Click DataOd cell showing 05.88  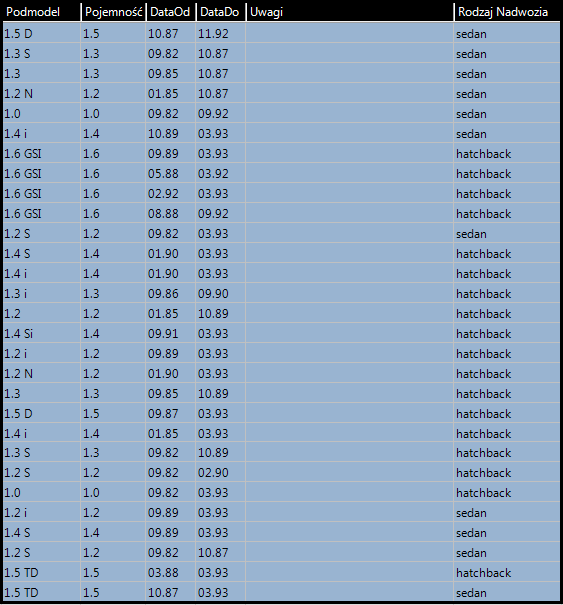coord(171,173)
